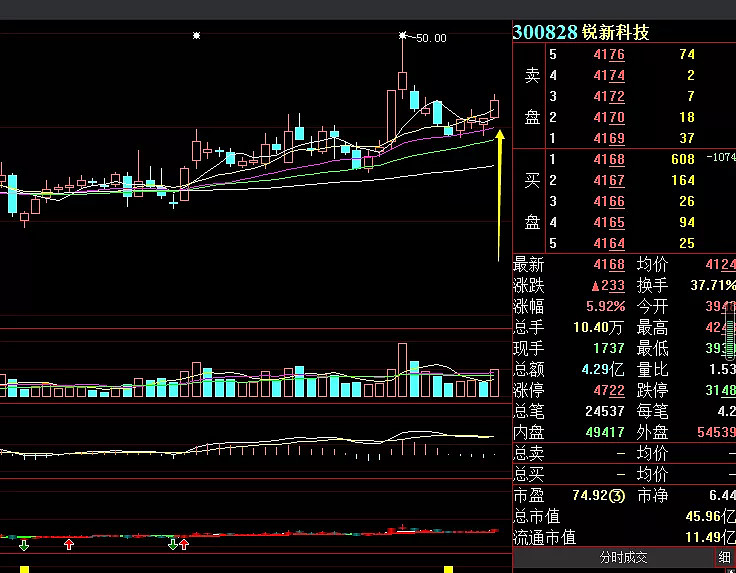The height and width of the screenshot is (573, 736).
Task: Click the green down arrow in the adjacent arrow pair
Action: click(x=173, y=545)
